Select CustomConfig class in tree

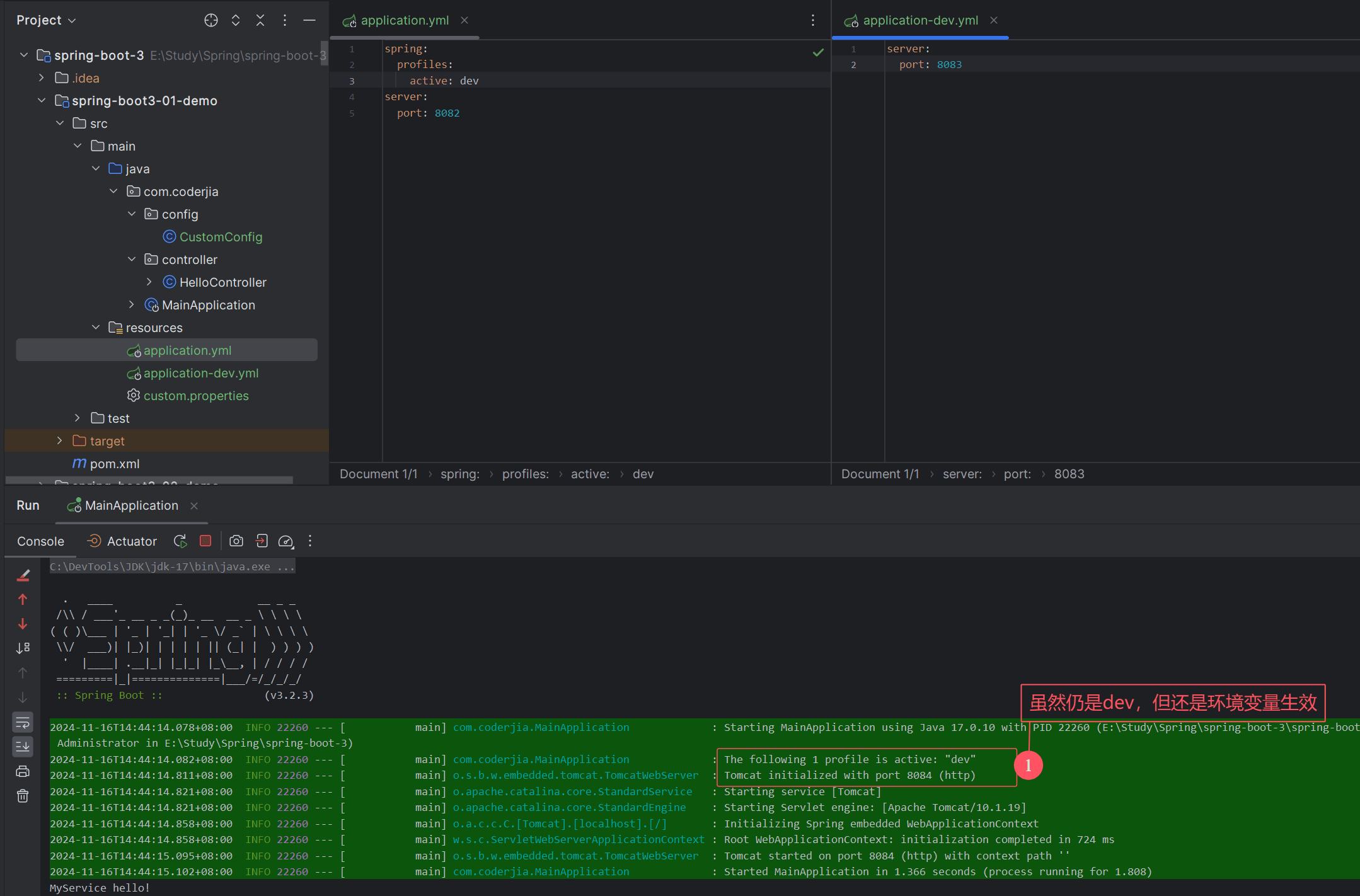tap(212, 237)
